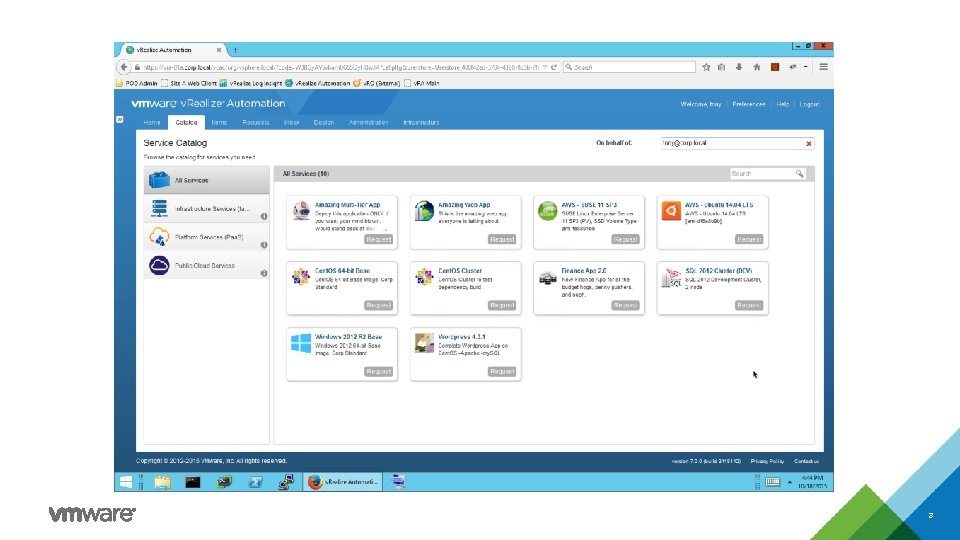Click the All Services folder icon

point(159,180)
